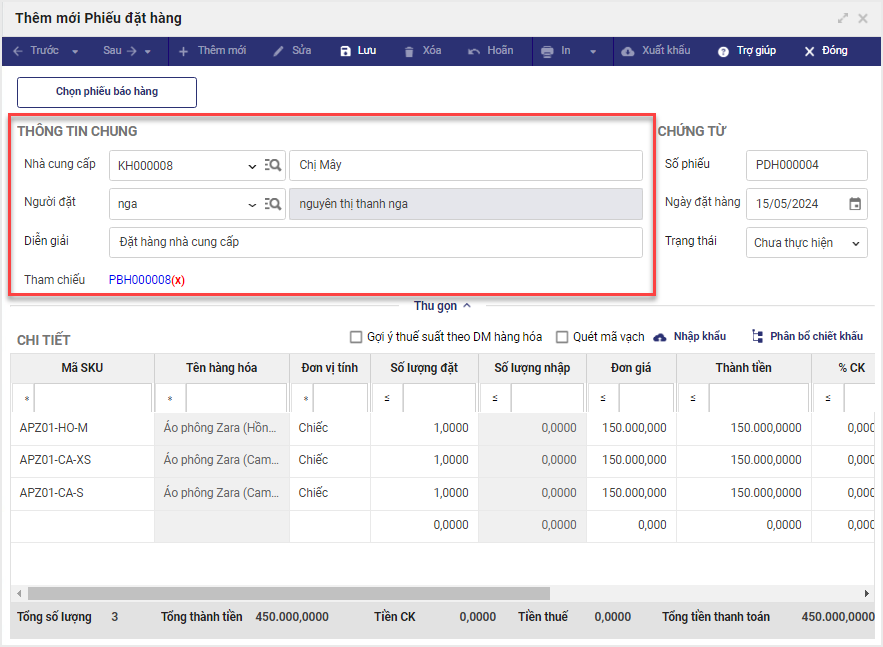Open reference link PBH000008

click(x=139, y=280)
